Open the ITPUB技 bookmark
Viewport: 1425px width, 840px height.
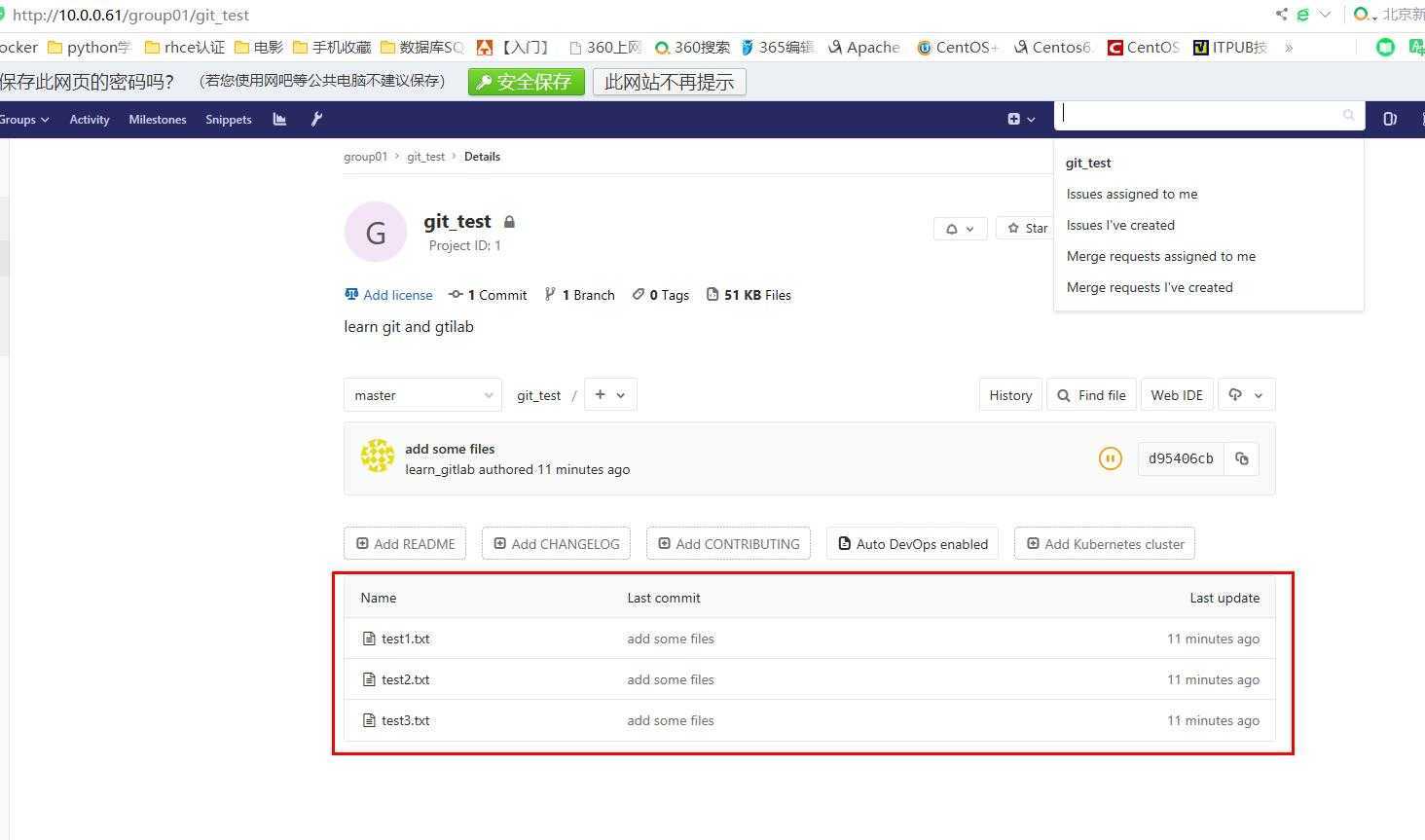click(1230, 47)
